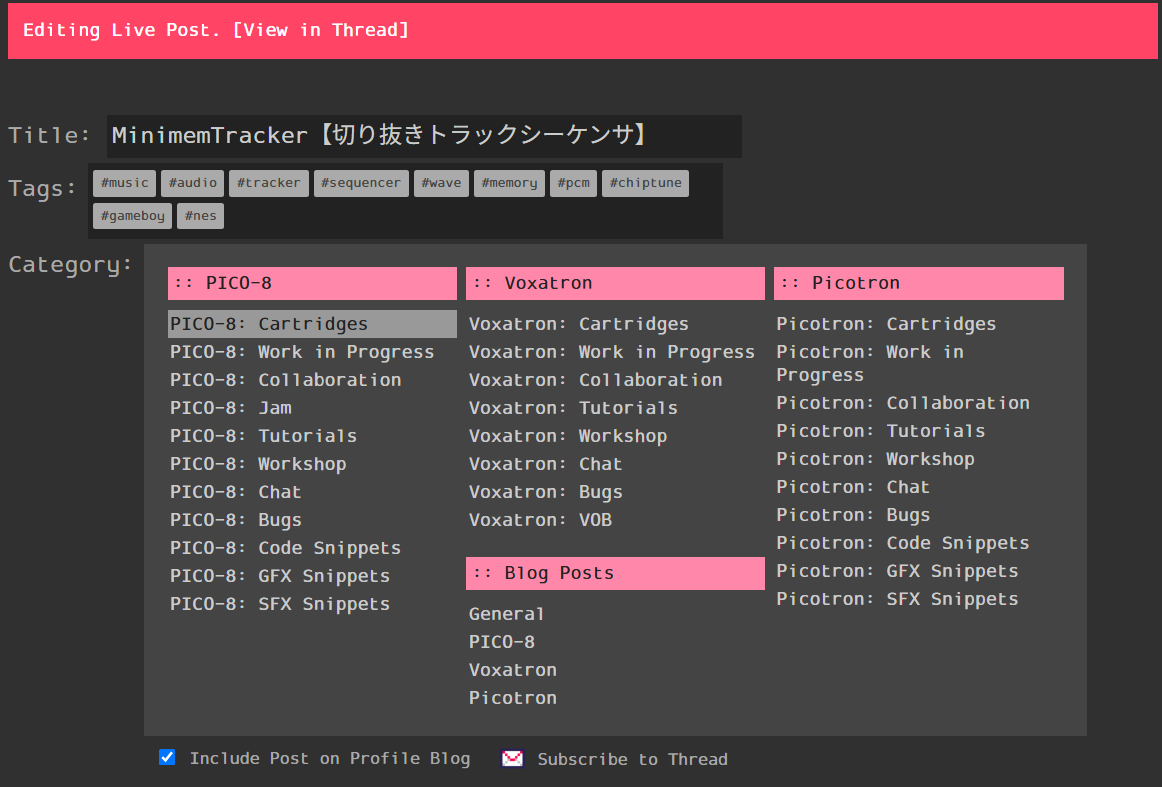Click inside the Tags field empty area

tap(474, 216)
